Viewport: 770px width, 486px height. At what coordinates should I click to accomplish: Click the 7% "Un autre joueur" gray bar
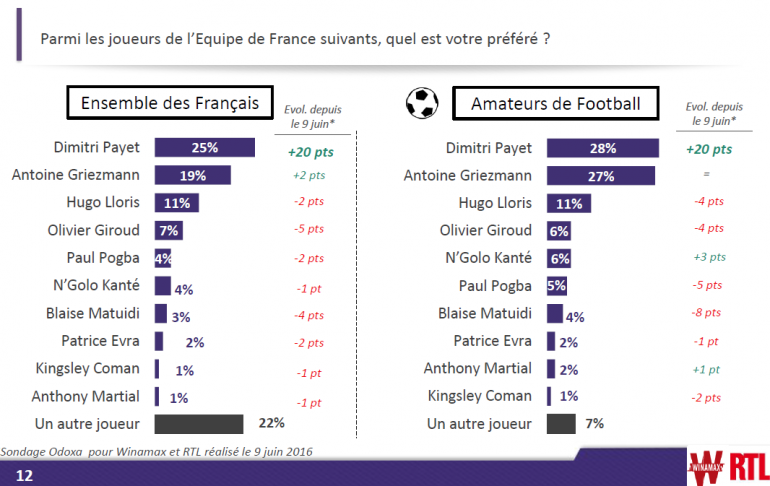click(561, 423)
